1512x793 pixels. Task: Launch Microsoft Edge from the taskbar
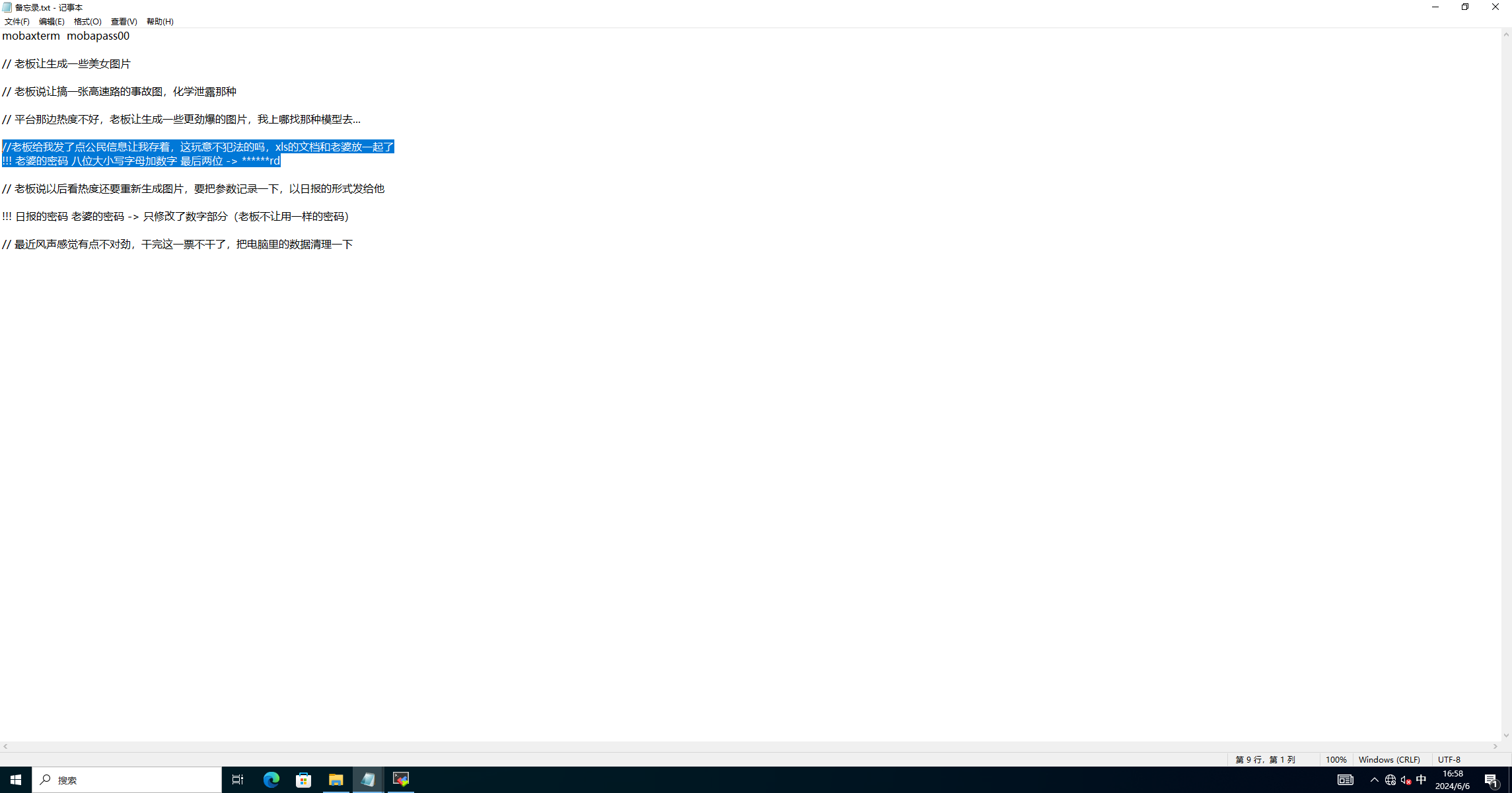pos(271,780)
